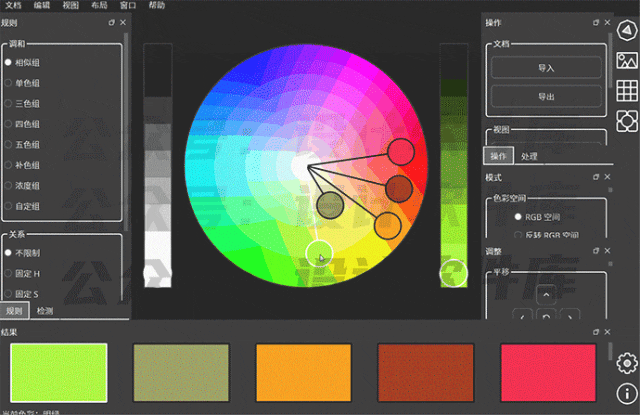Open the grid board view icon

[627, 91]
